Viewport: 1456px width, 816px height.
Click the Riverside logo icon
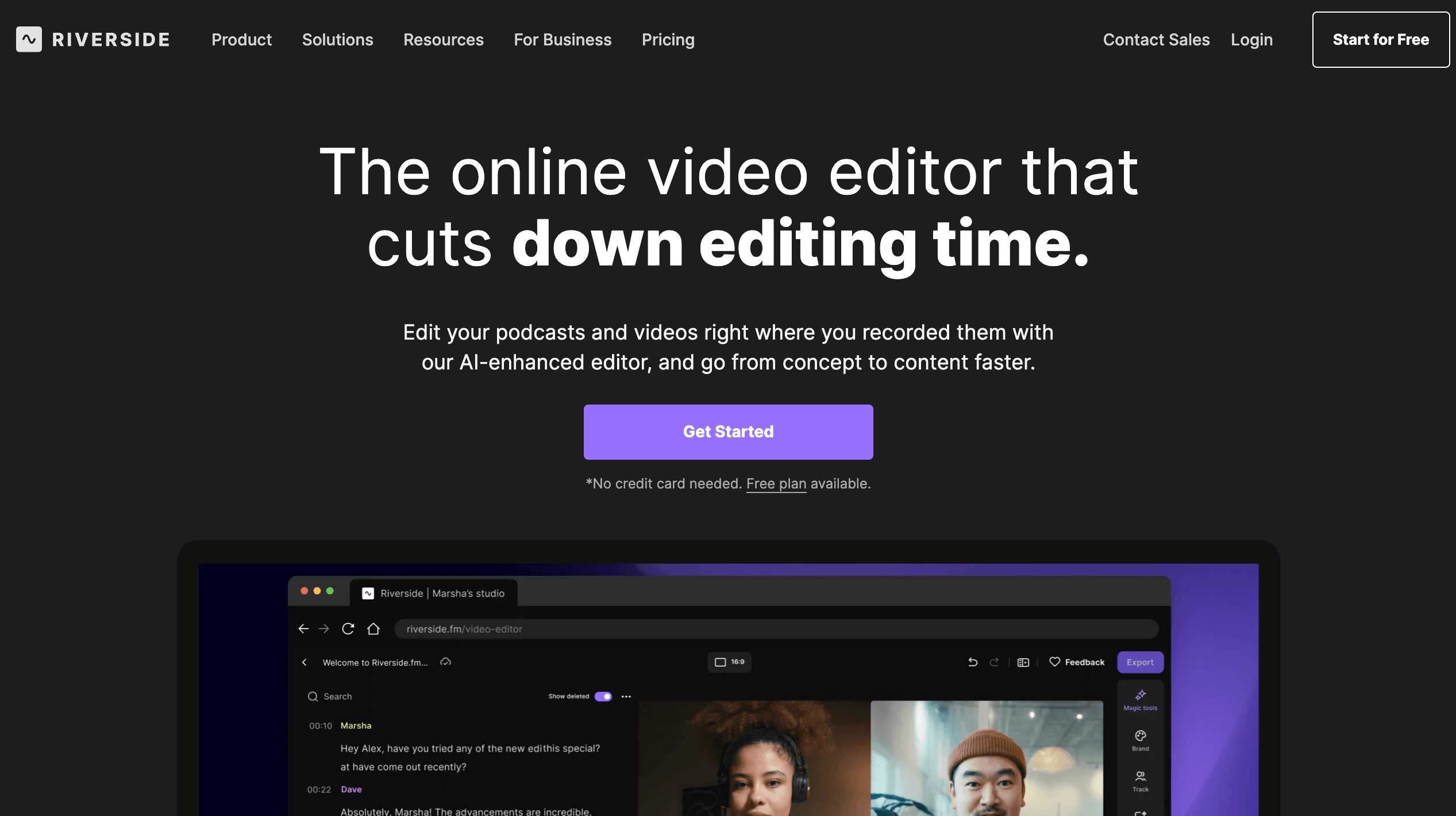[29, 39]
